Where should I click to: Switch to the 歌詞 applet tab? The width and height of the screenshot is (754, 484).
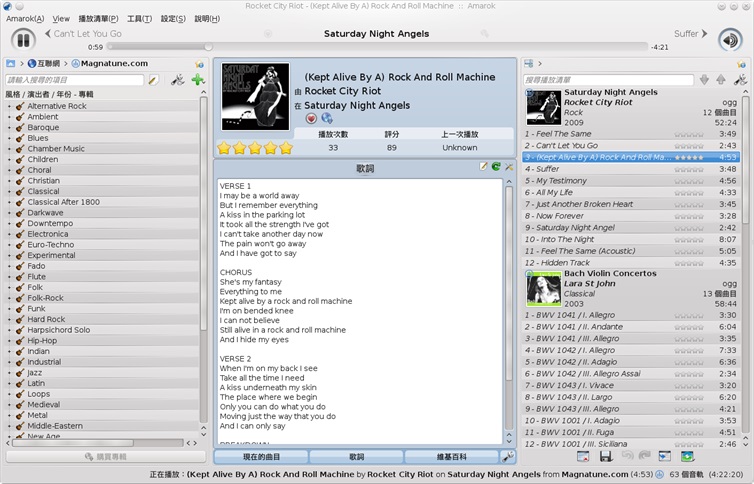356,457
